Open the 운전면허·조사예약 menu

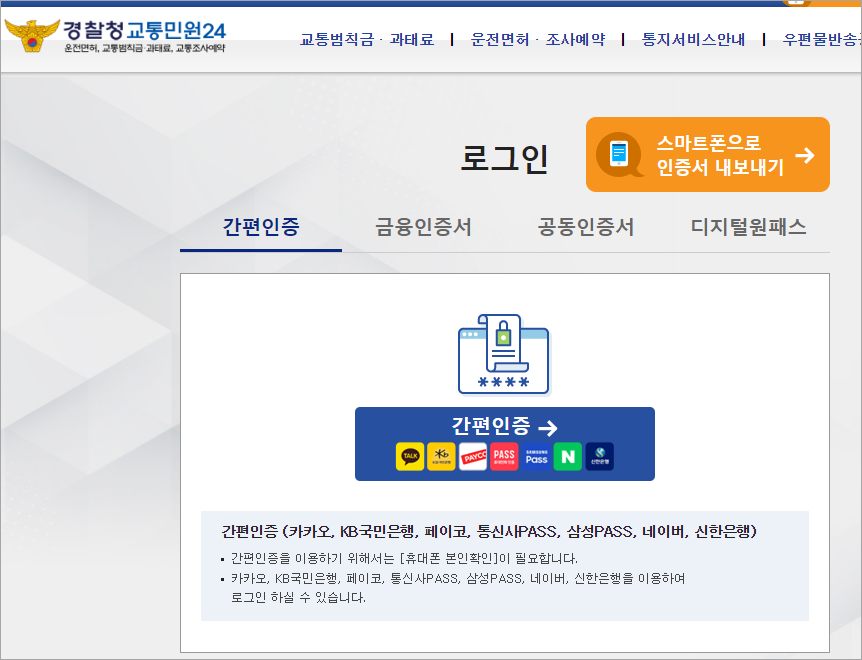(537, 40)
